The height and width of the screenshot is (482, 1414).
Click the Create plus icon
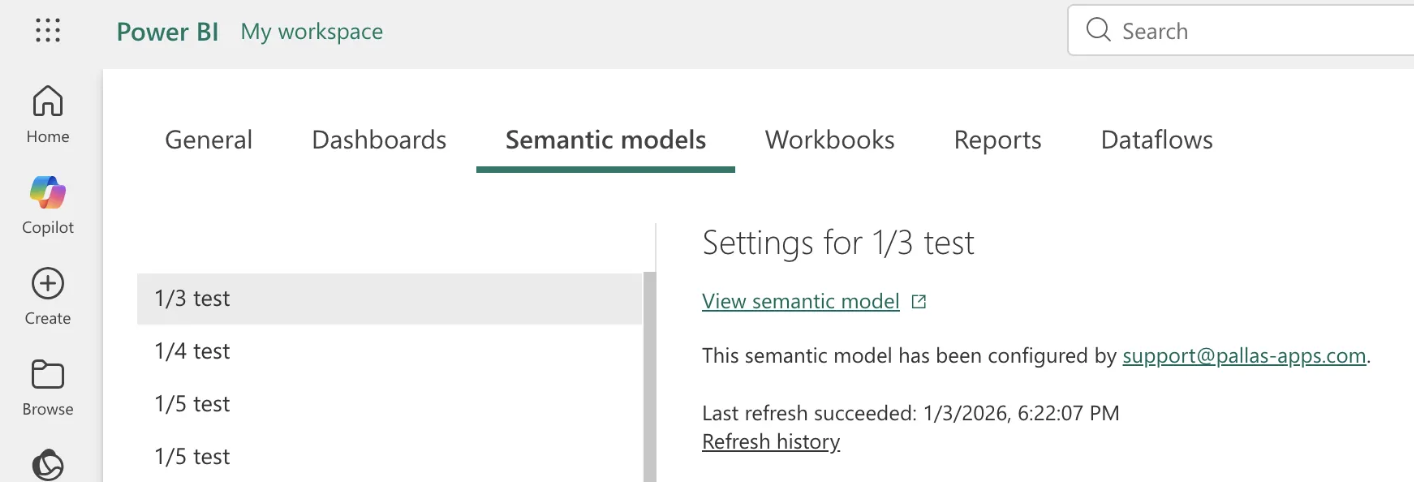click(x=48, y=284)
